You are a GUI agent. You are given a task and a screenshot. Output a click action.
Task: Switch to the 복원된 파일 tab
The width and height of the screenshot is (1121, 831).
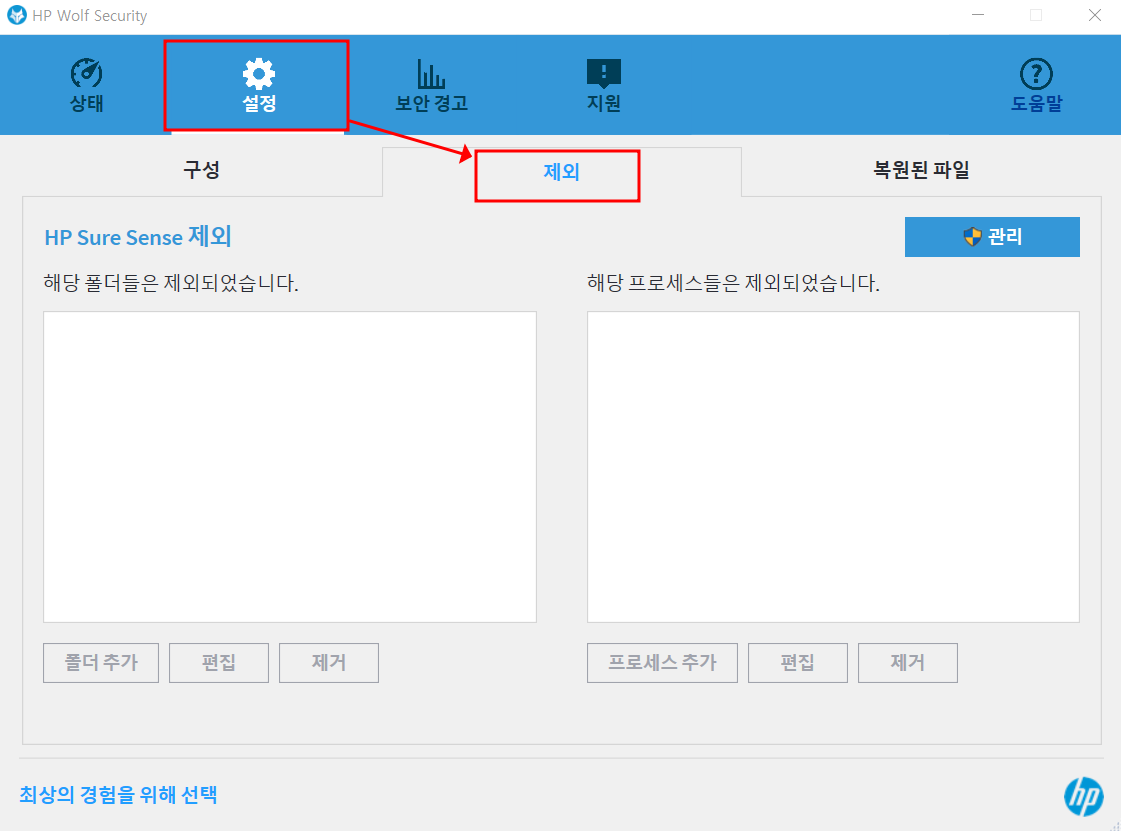pos(921,170)
